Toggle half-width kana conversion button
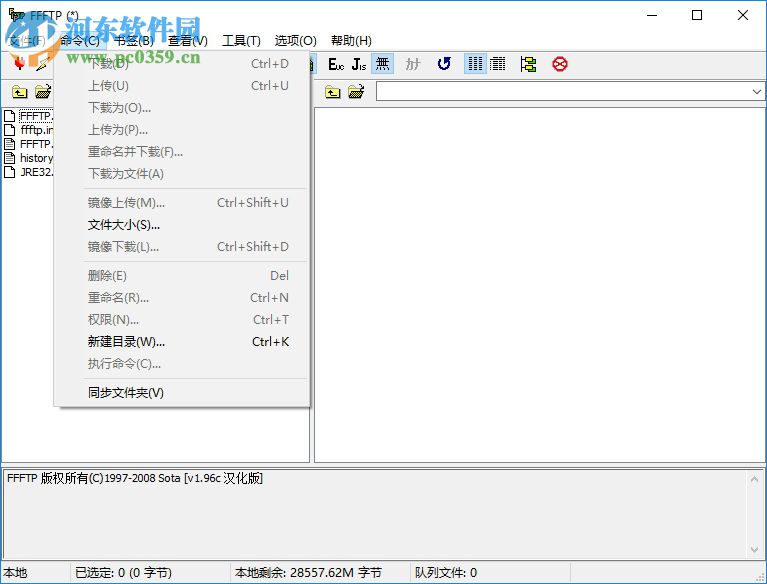This screenshot has width=767, height=584. (x=413, y=64)
